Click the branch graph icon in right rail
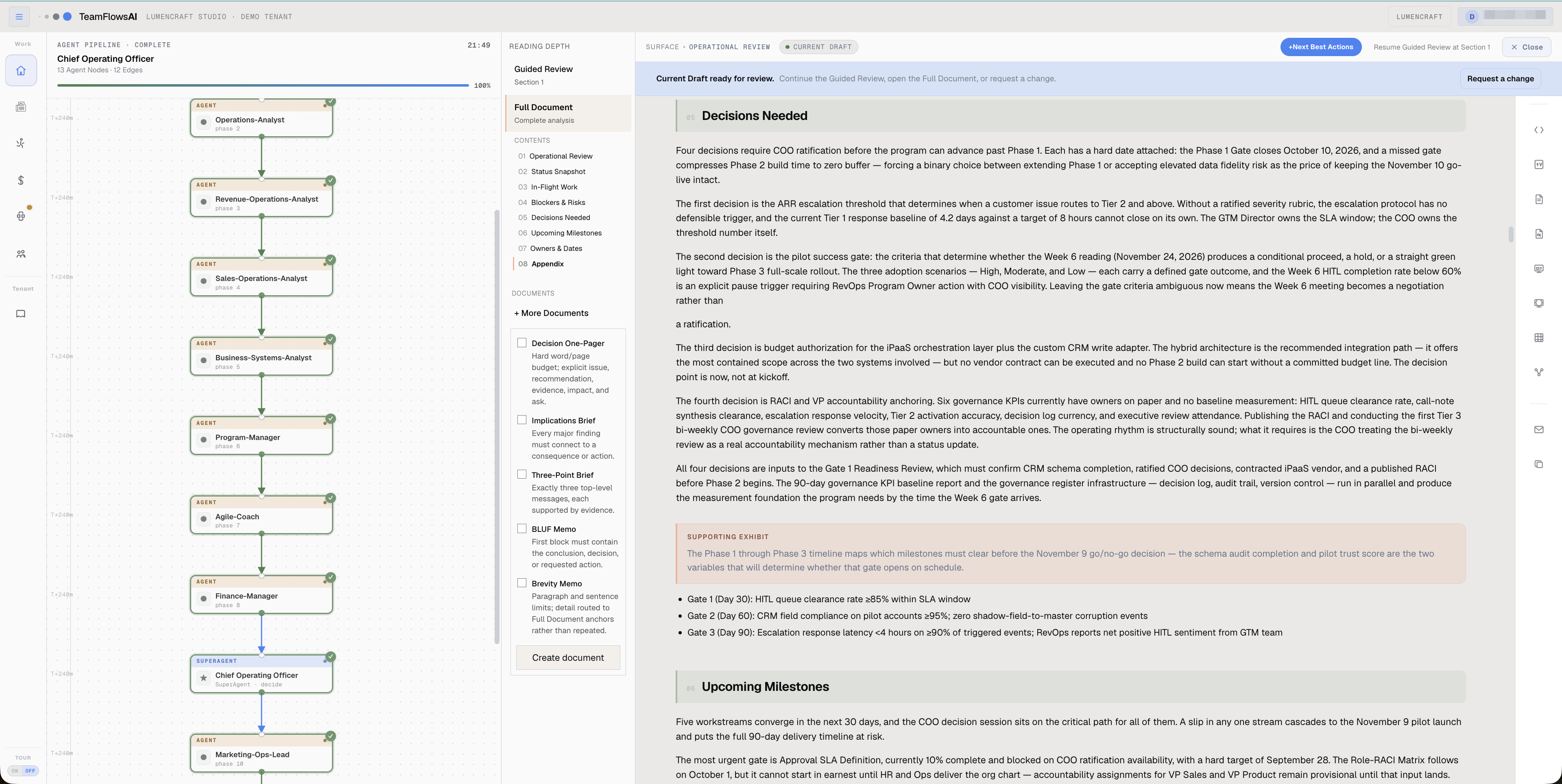This screenshot has width=1562, height=784. click(x=1538, y=372)
